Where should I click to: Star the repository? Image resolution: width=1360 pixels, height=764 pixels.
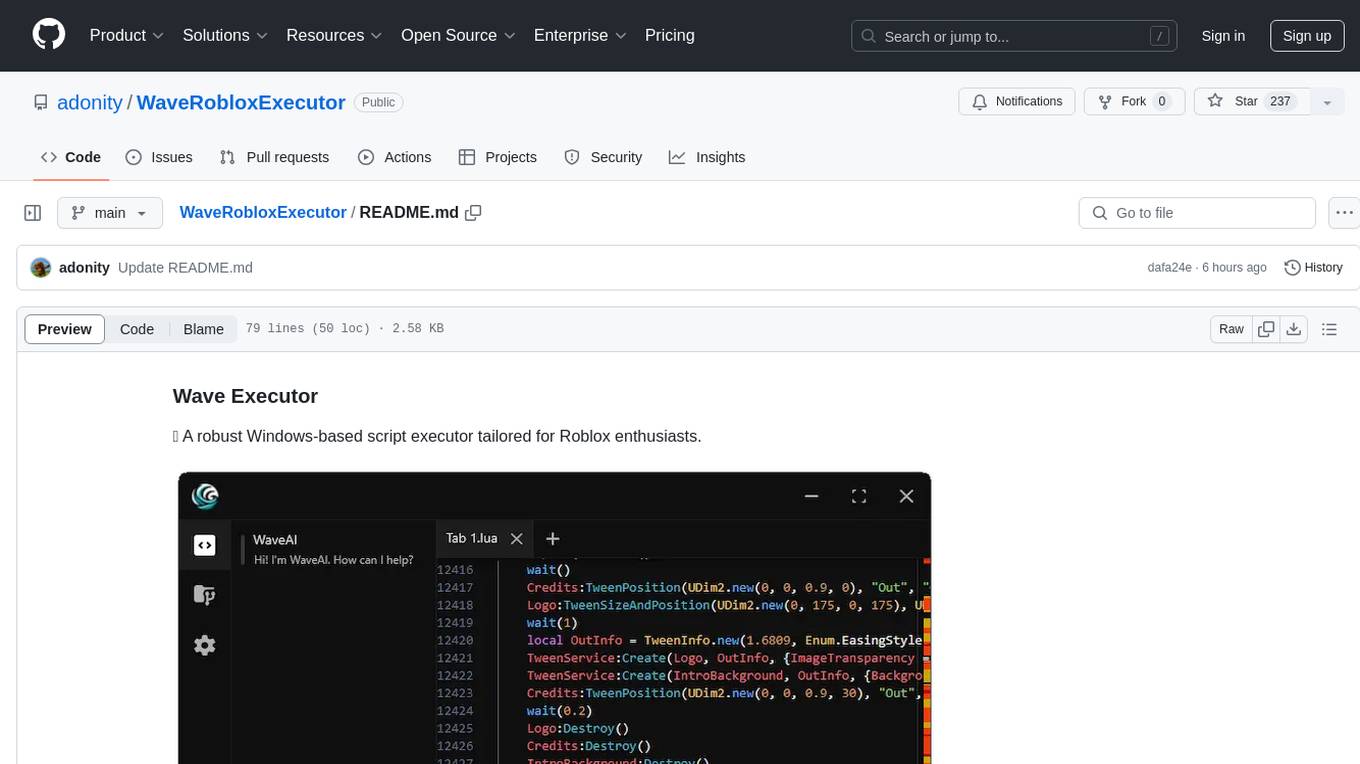tap(1251, 101)
